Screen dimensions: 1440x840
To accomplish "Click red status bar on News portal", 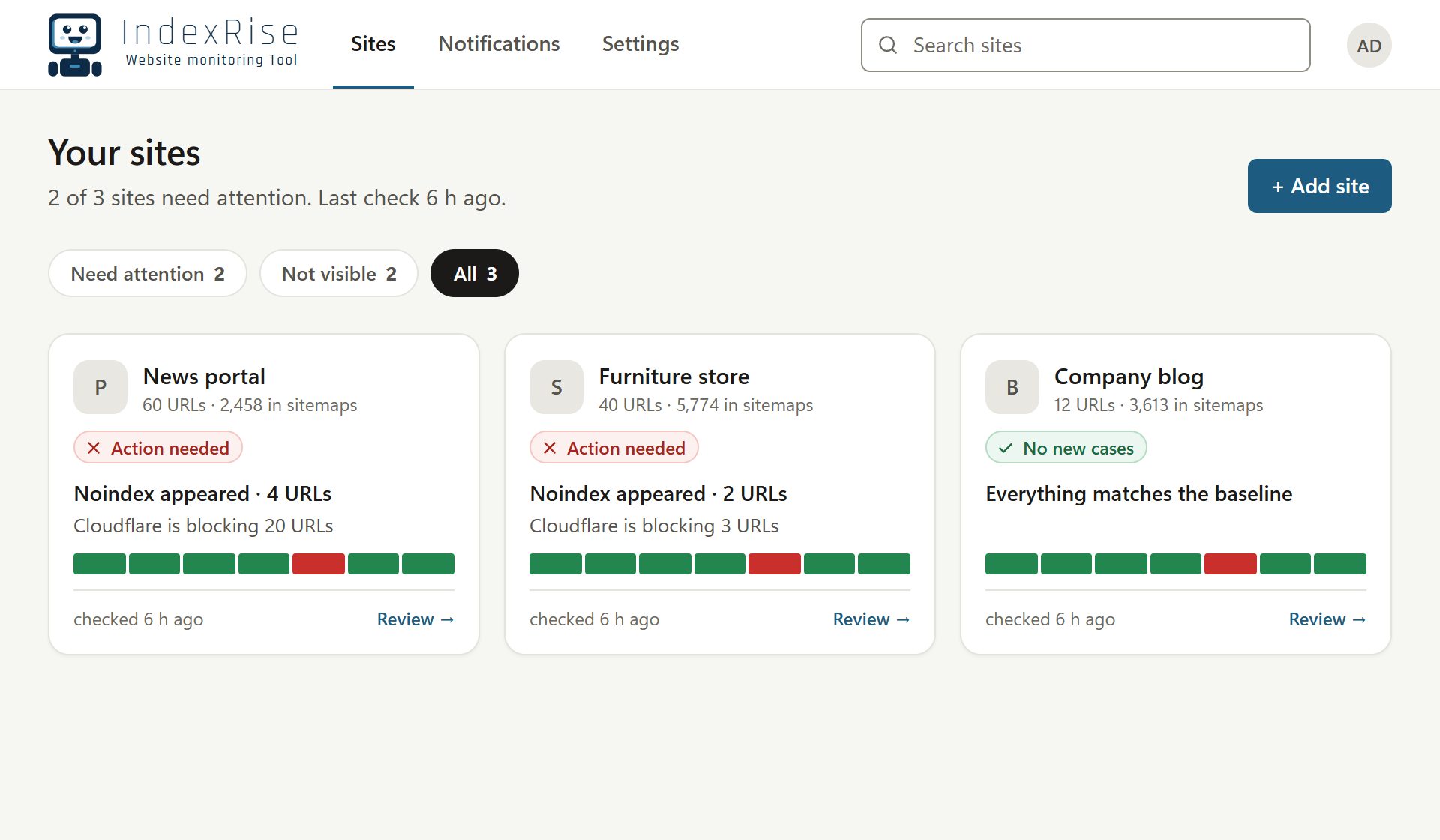I will coord(319,564).
